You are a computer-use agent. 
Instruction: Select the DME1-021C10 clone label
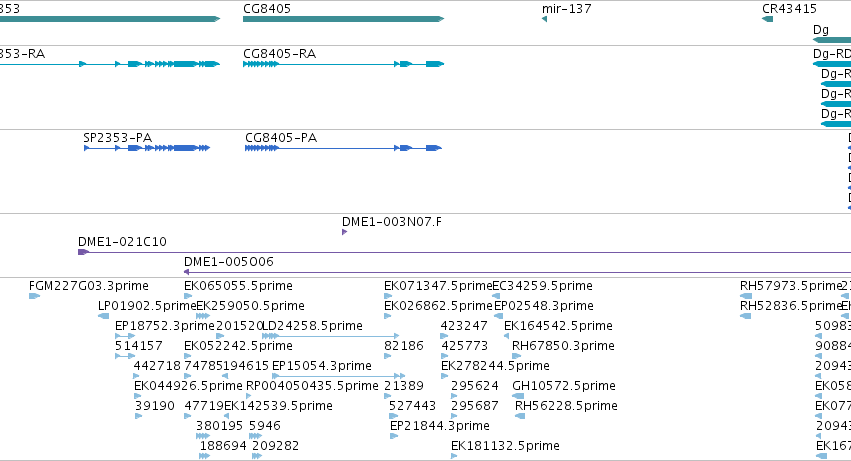pos(122,242)
